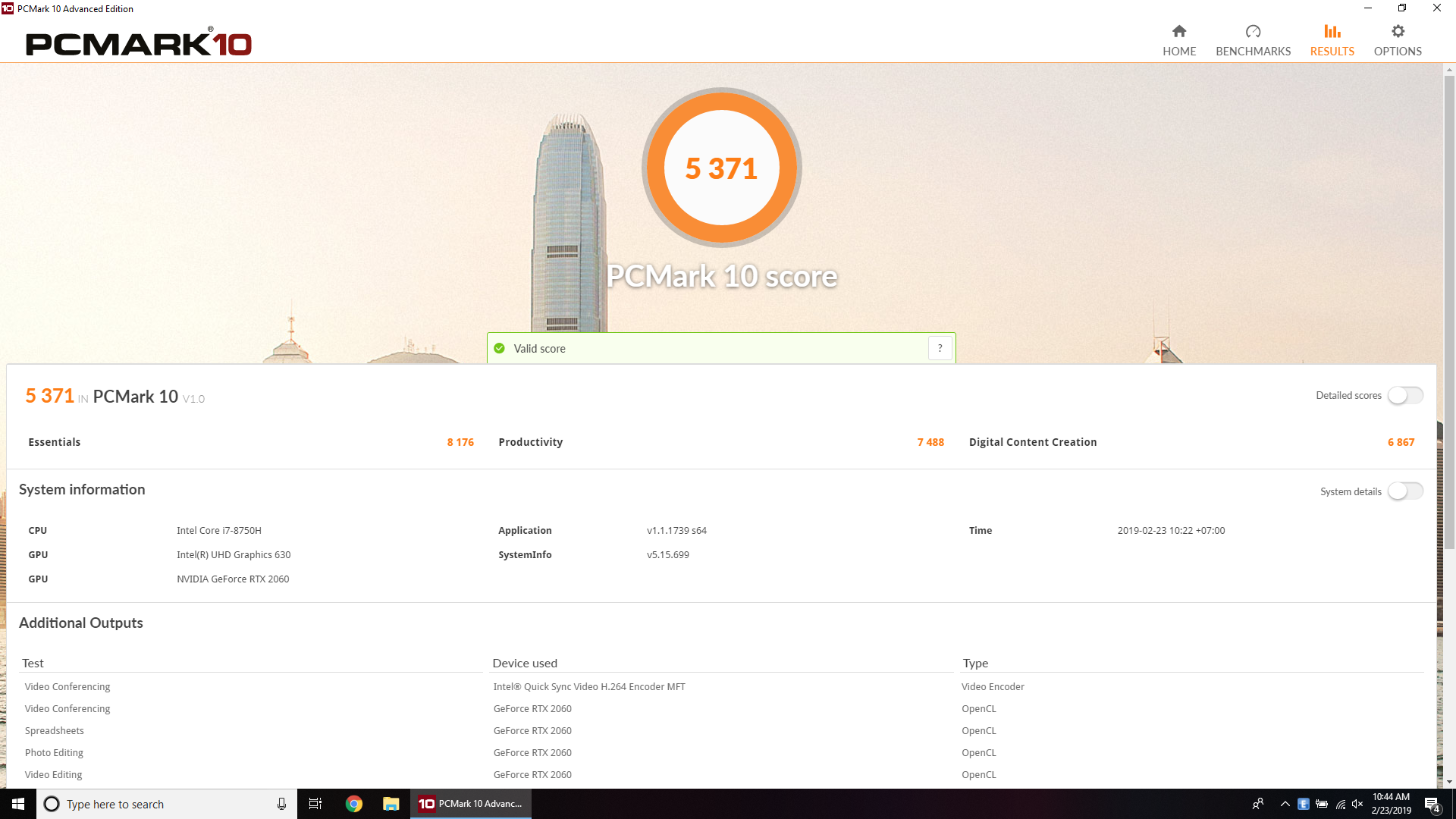Click the Valid score banner
Image resolution: width=1456 pixels, height=819 pixels.
coord(721,348)
